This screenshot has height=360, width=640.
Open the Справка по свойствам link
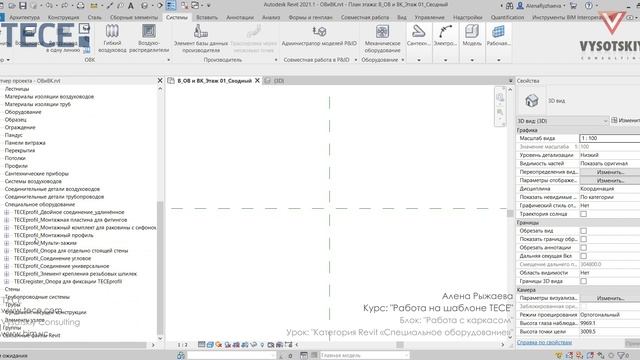coord(544,342)
